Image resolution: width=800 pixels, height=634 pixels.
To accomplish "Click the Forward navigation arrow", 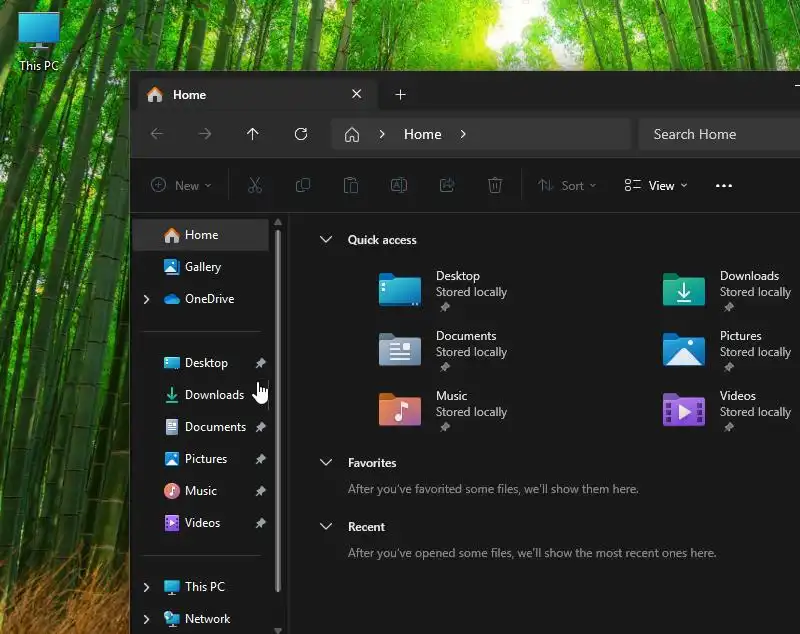I will 205,134.
